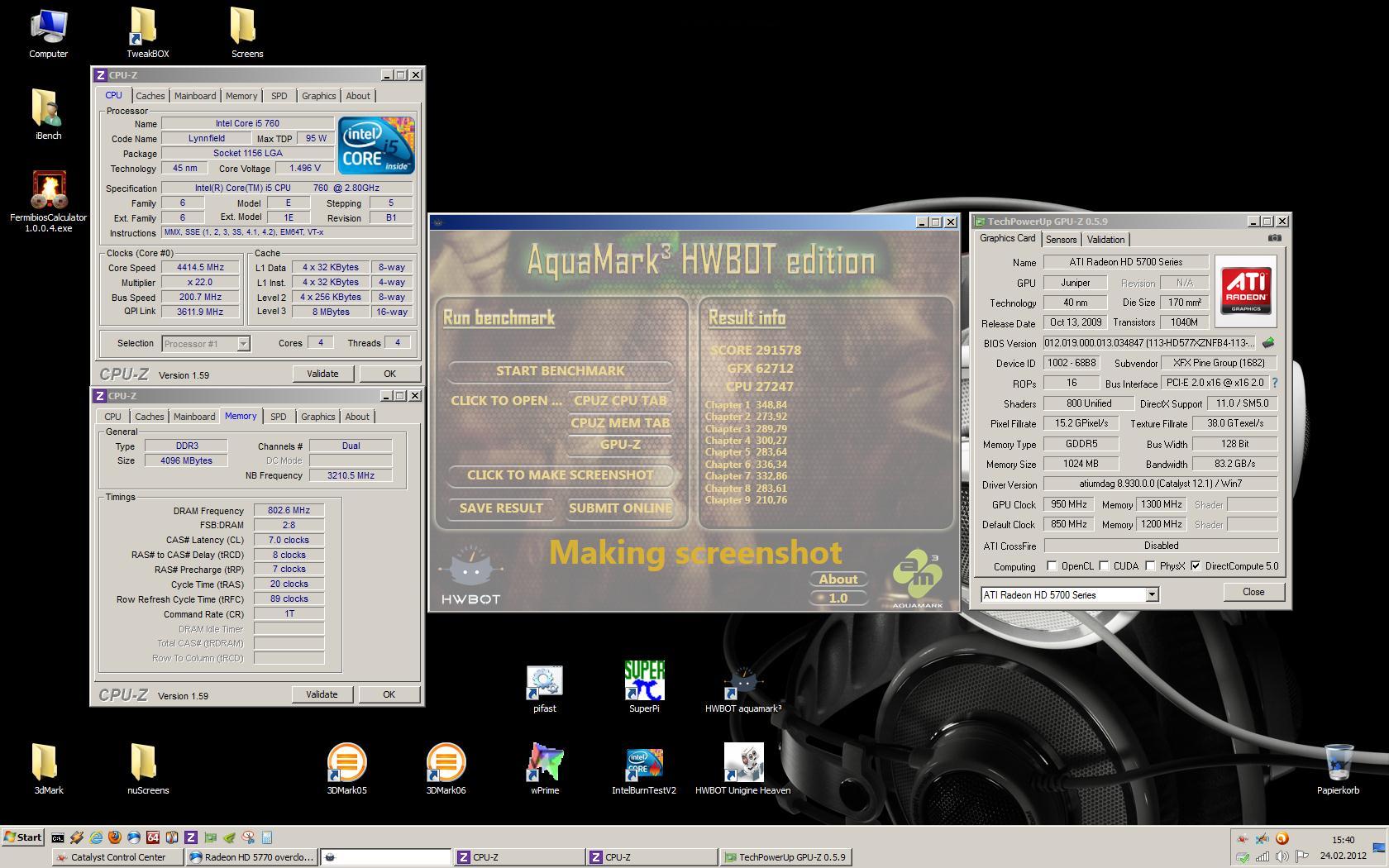The width and height of the screenshot is (1389, 868).
Task: Enable the OpenCL checkbox in GPU-Z
Action: point(1052,566)
